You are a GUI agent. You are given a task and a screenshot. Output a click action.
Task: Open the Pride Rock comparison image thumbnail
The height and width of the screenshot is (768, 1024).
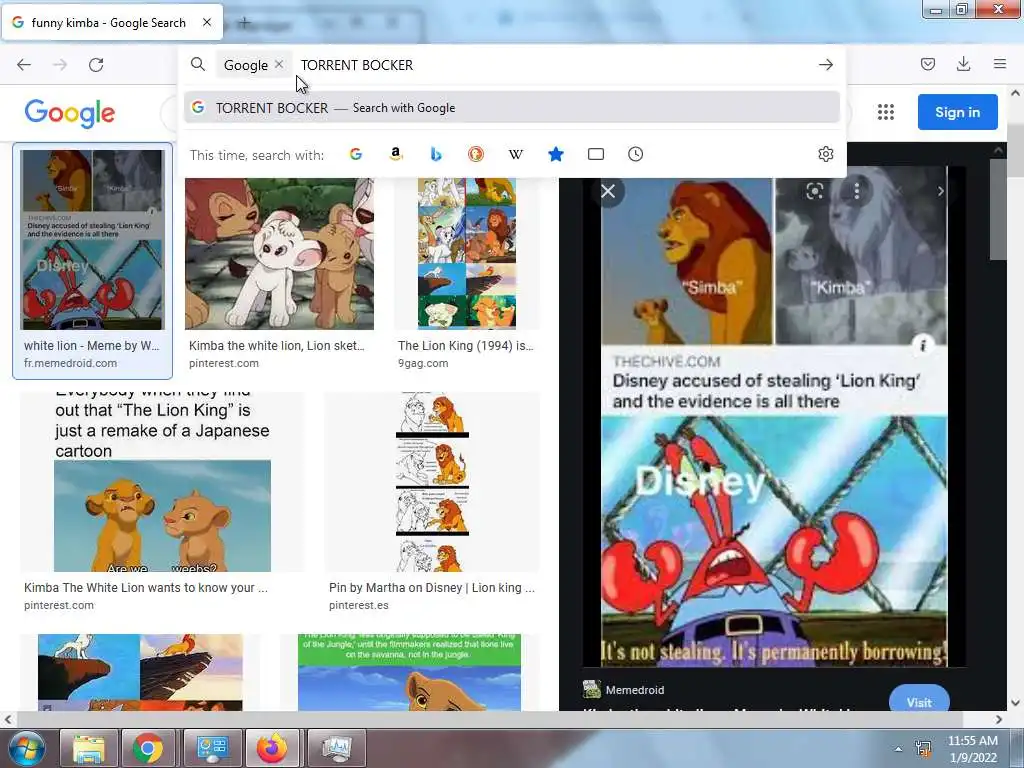point(140,672)
